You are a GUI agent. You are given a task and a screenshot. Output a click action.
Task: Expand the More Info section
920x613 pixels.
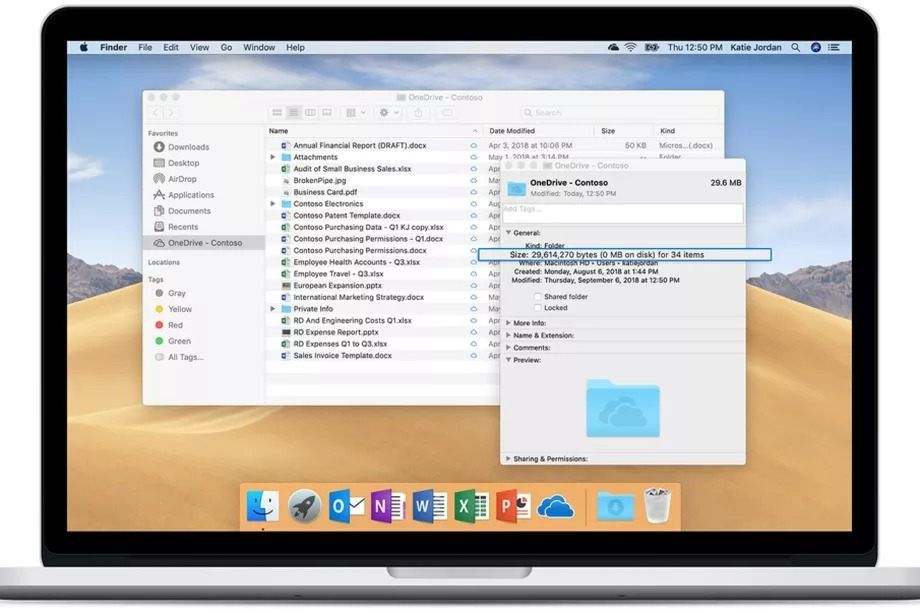pos(510,323)
